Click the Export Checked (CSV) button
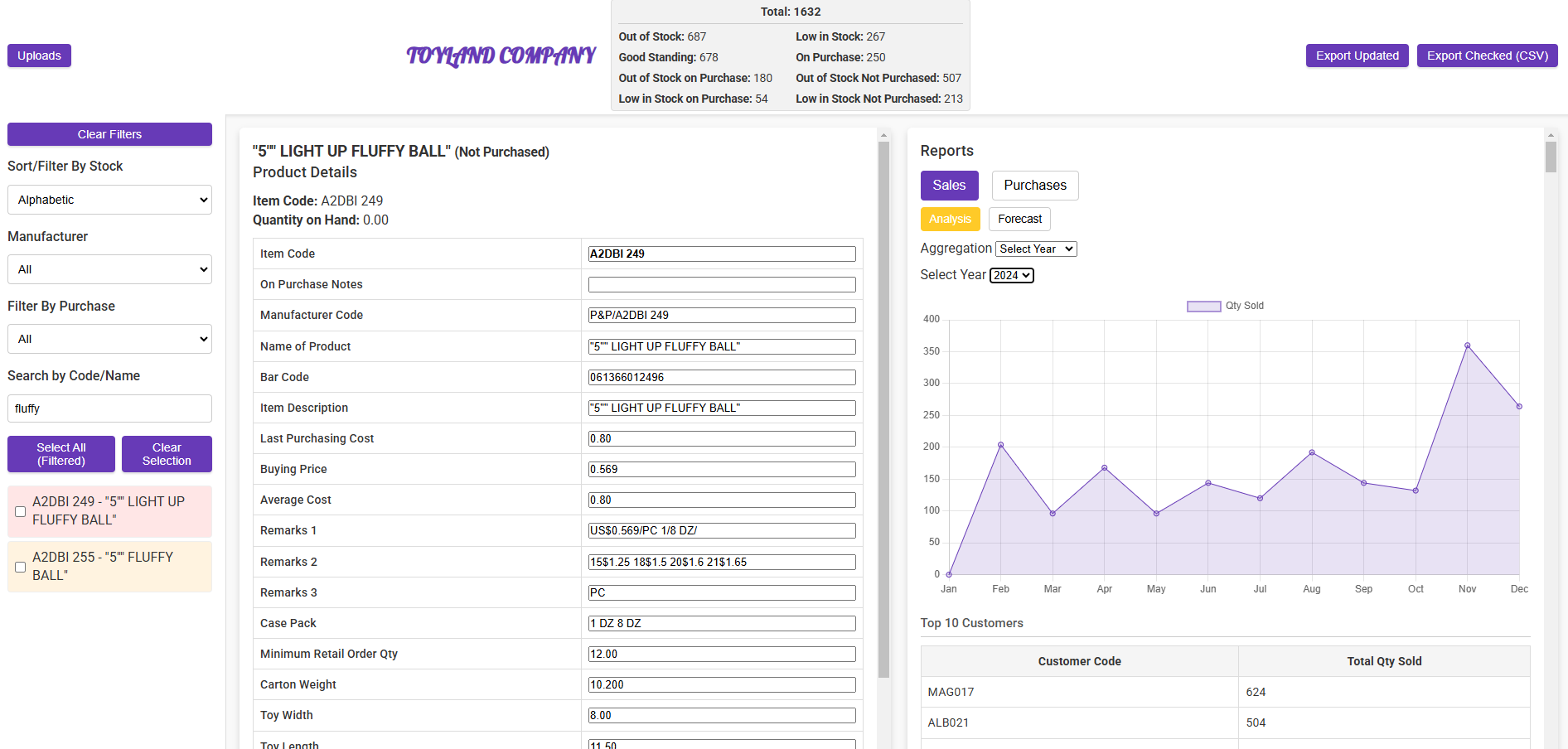This screenshot has width=1568, height=749. [x=1487, y=56]
